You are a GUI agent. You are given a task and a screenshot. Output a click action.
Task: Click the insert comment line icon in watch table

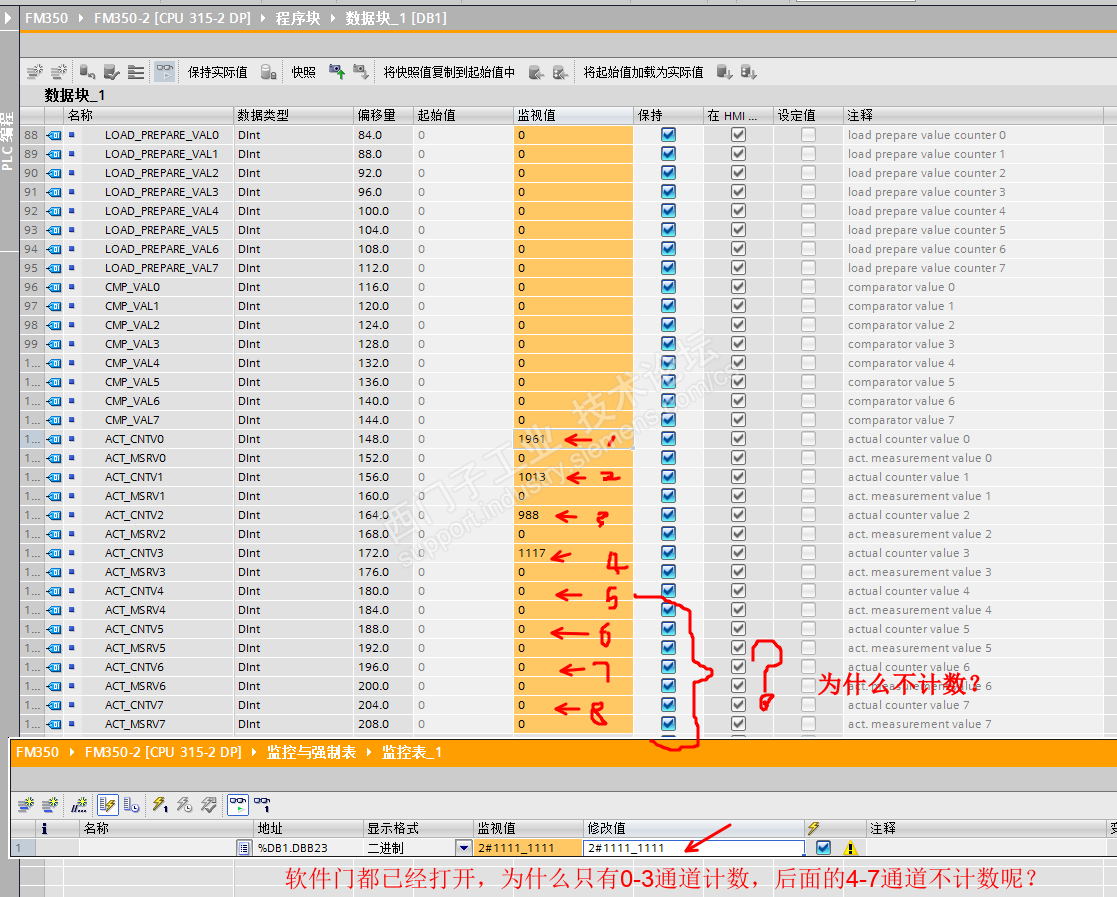point(79,805)
